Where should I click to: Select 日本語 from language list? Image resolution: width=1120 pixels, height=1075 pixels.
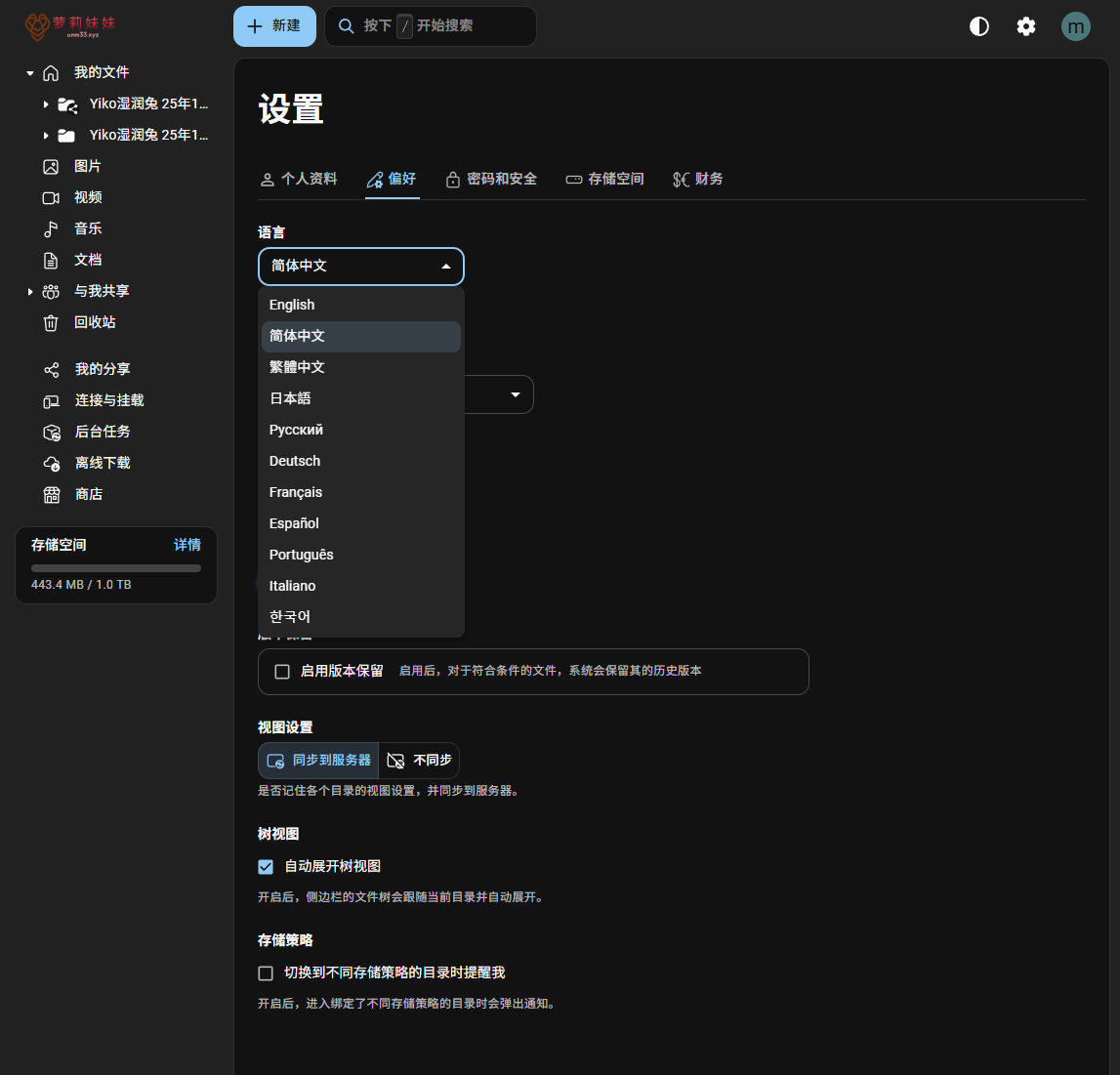point(290,398)
